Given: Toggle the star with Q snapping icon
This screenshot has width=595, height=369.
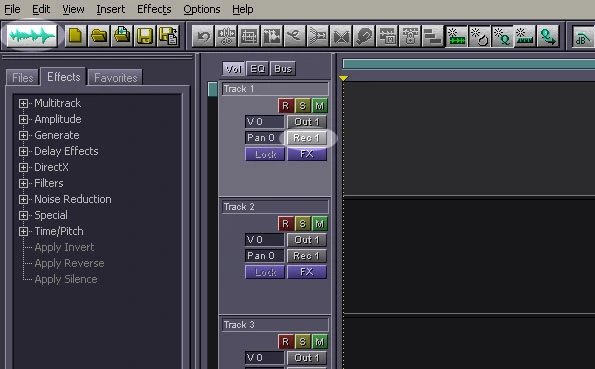Looking at the screenshot, I should tap(502, 36).
